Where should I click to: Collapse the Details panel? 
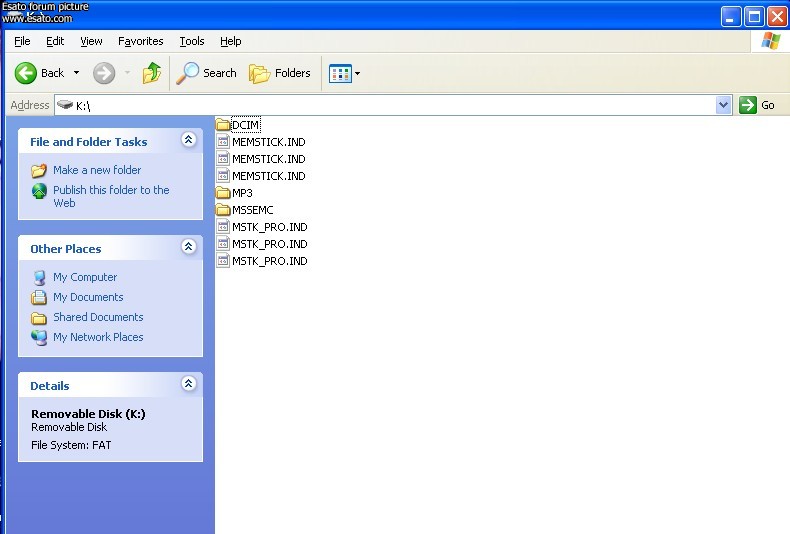pos(188,384)
